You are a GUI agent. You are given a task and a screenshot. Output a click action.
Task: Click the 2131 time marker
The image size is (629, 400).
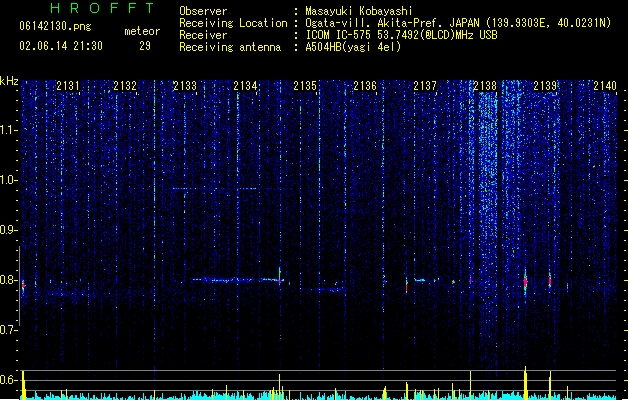(68, 86)
